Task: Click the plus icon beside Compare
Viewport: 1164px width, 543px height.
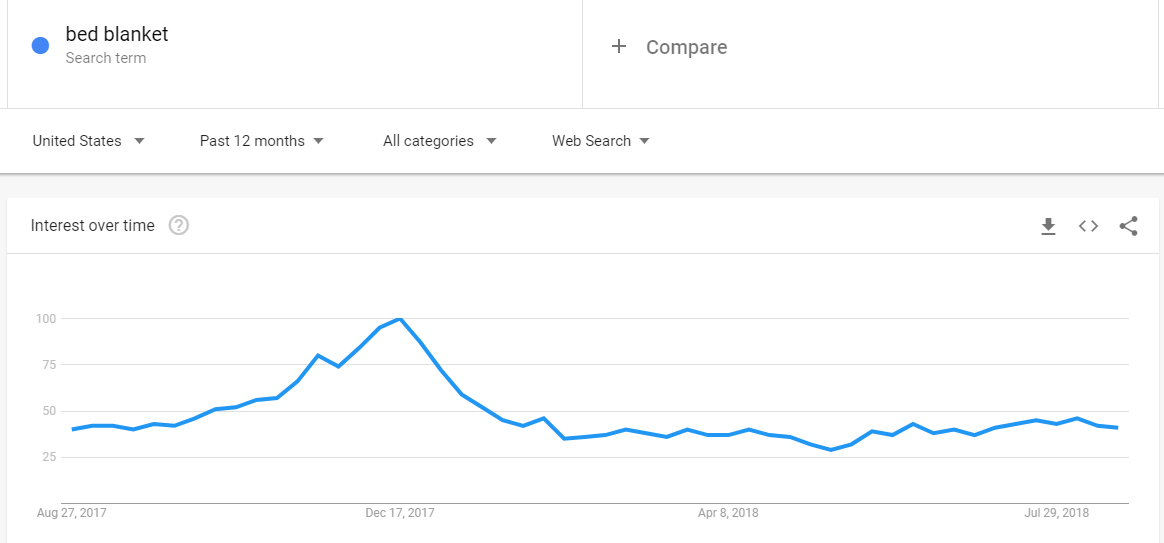Action: 618,47
